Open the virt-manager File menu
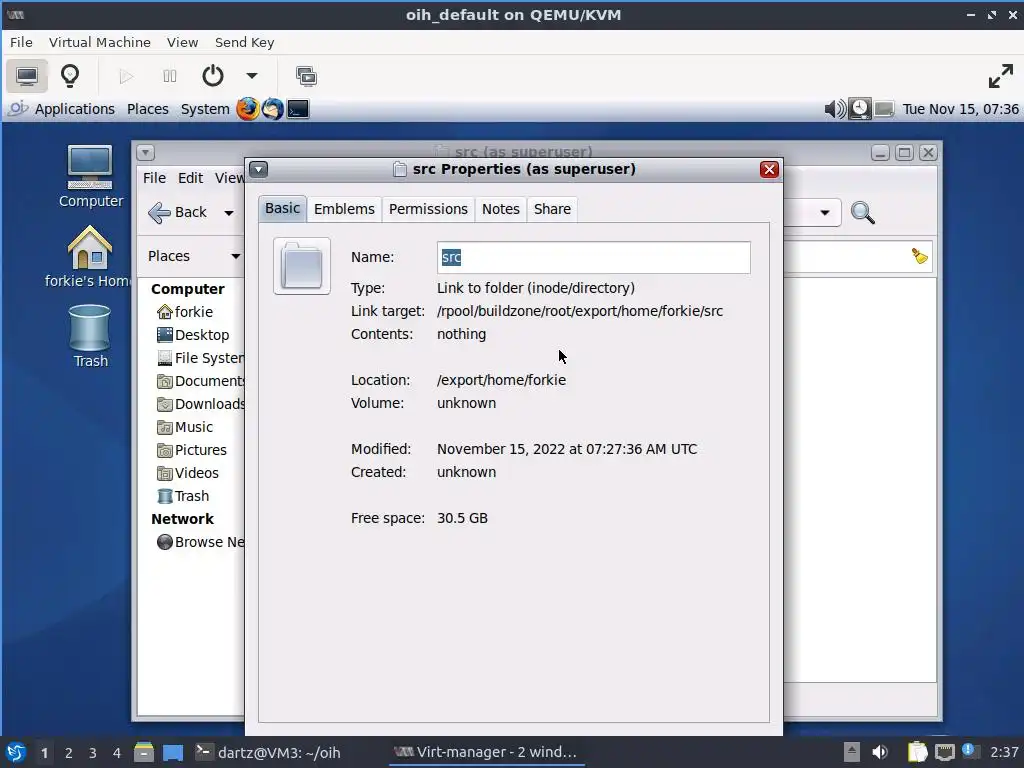This screenshot has width=1024, height=768. point(21,42)
